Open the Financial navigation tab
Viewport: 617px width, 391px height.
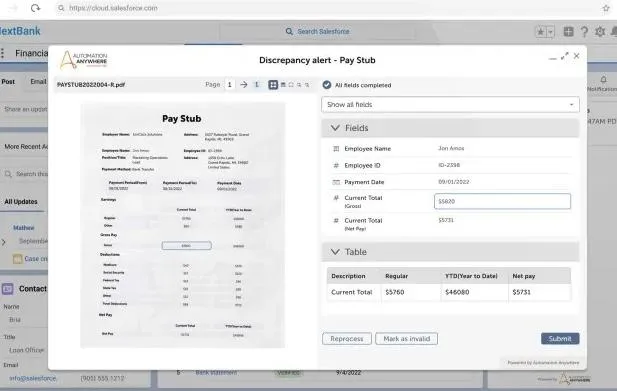pos(31,53)
